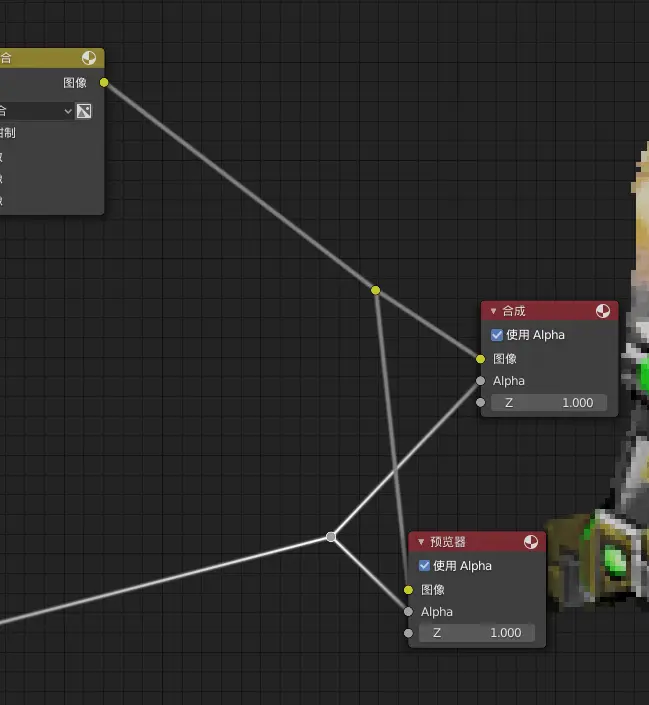Click the Alpha input socket of the 预览器 node
Image resolution: width=649 pixels, height=705 pixels.
tap(408, 611)
